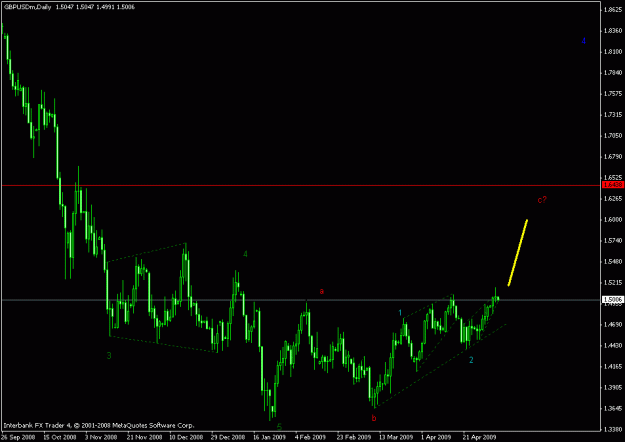The height and width of the screenshot is (442, 625).
Task: Click the 1.7315 price axis label
Action: (613, 115)
